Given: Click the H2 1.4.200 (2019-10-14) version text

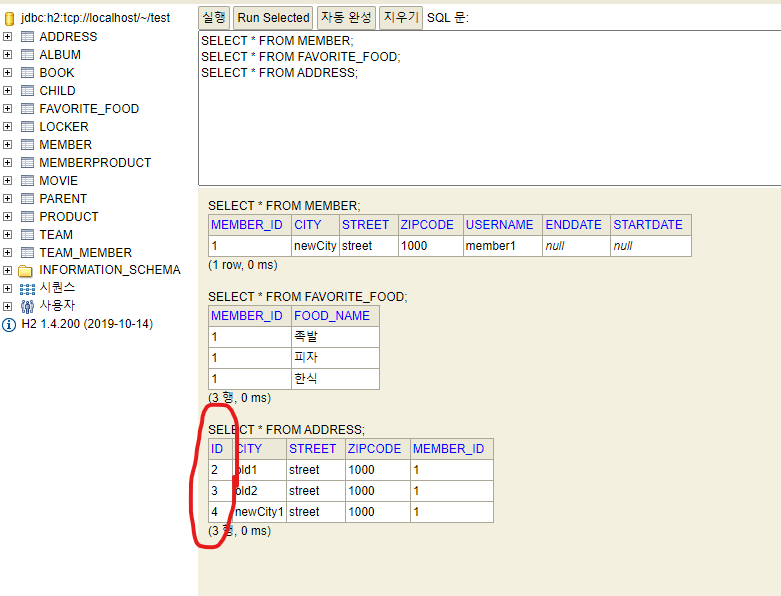Looking at the screenshot, I should pos(87,324).
